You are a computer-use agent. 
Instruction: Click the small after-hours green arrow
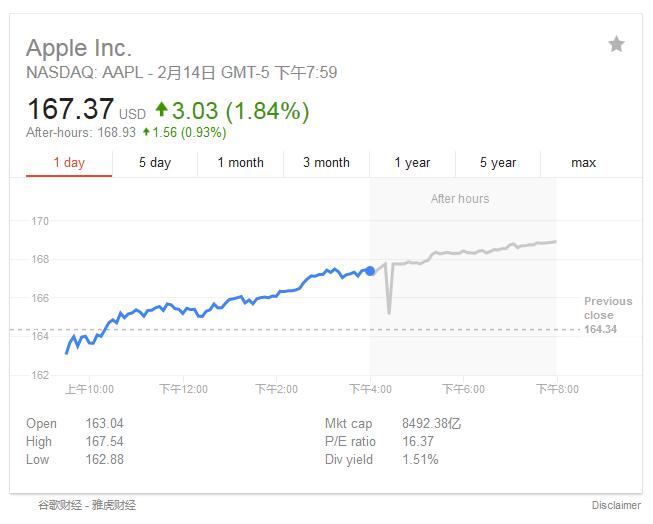pos(146,132)
